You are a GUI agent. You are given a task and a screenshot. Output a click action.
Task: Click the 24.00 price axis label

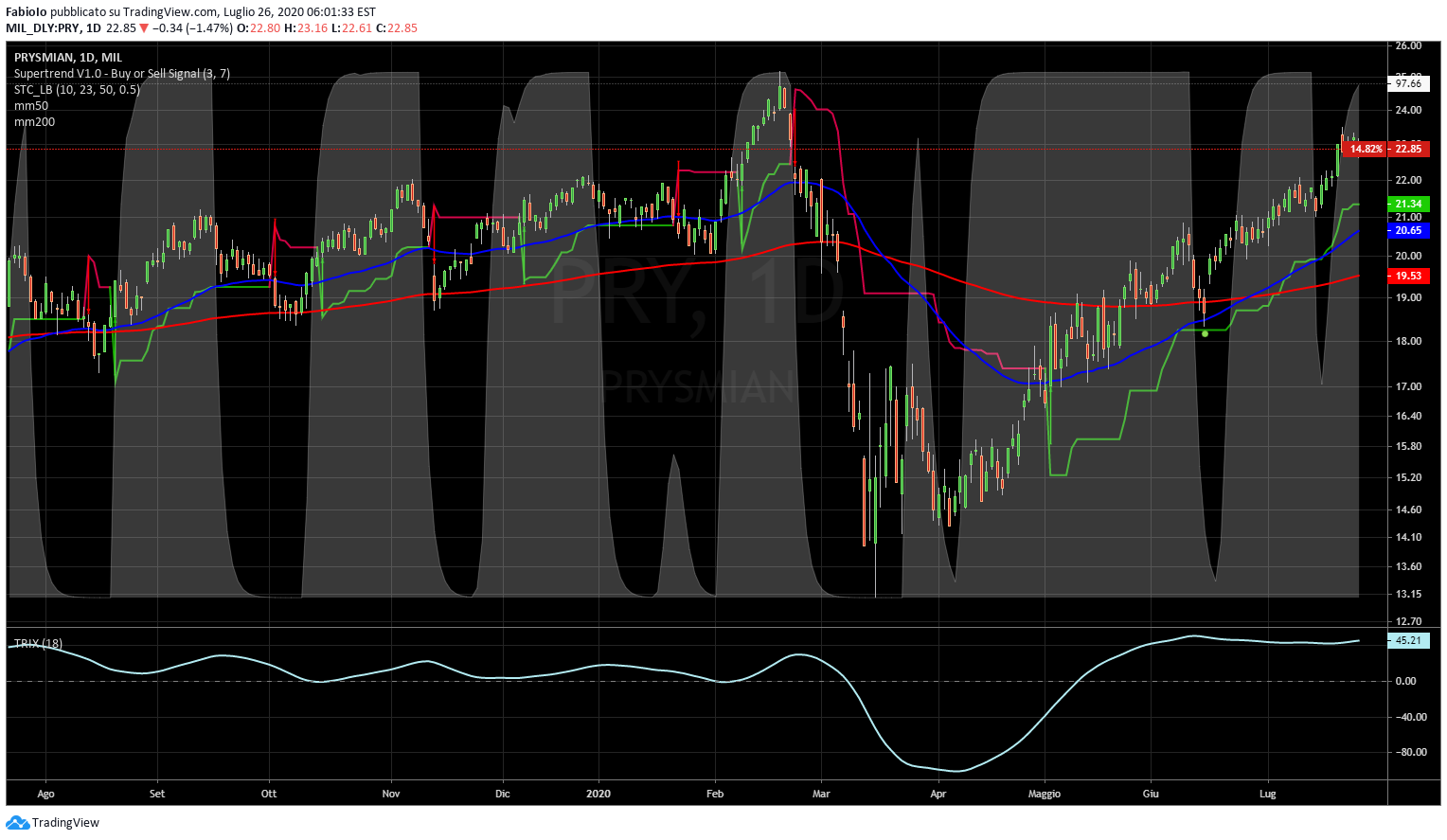click(1408, 110)
